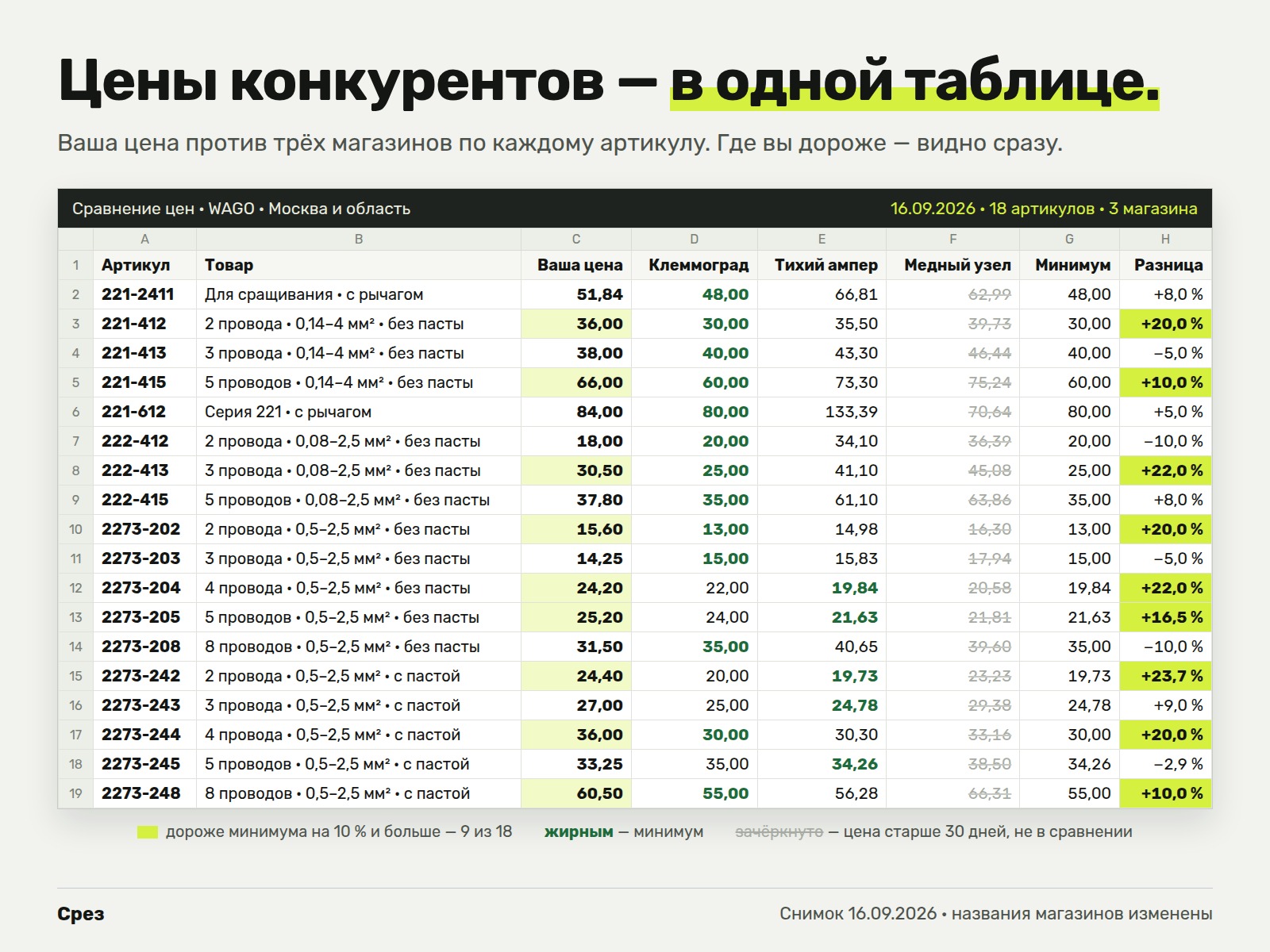Image resolution: width=1270 pixels, height=952 pixels.
Task: Select your price 30,50 cell
Action: 576,470
